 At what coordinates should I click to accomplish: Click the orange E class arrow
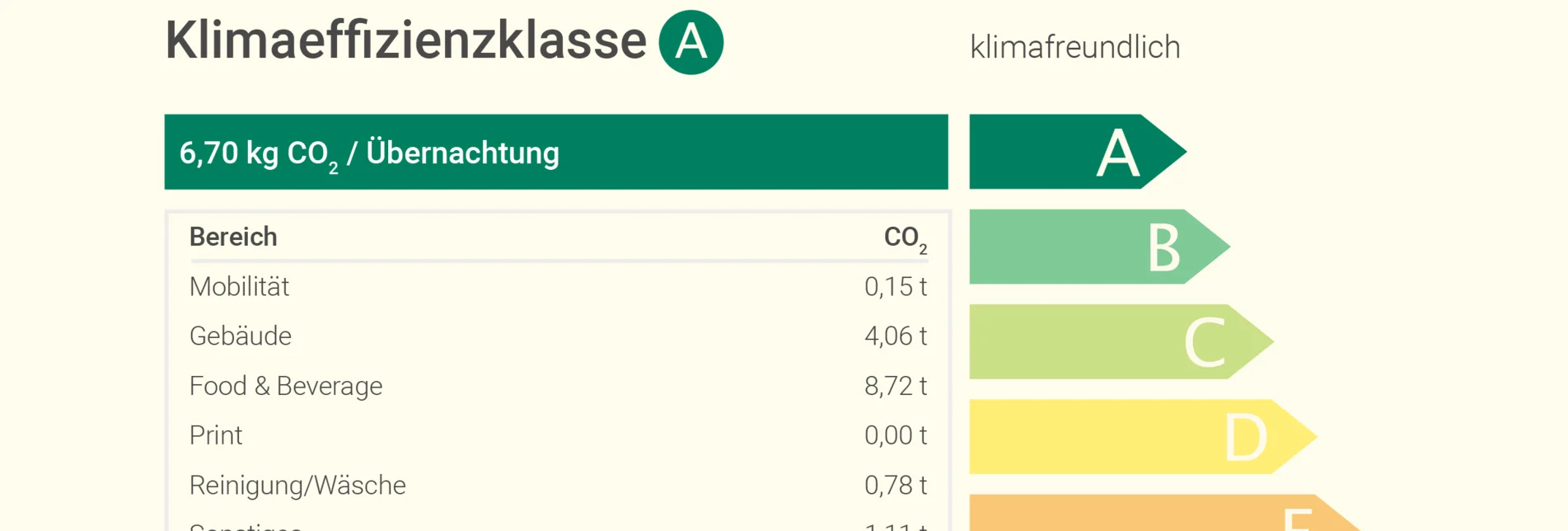(1162, 515)
